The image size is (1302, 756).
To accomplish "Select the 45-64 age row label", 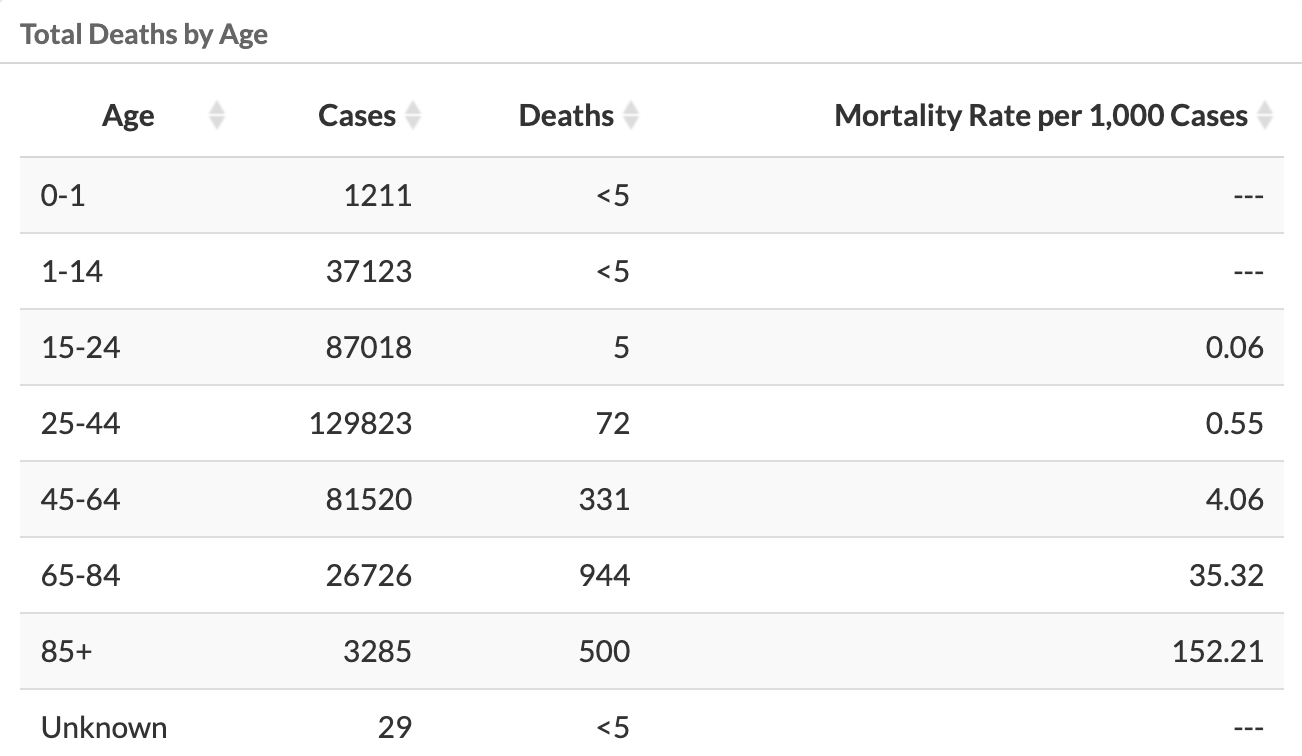I will tap(80, 499).
